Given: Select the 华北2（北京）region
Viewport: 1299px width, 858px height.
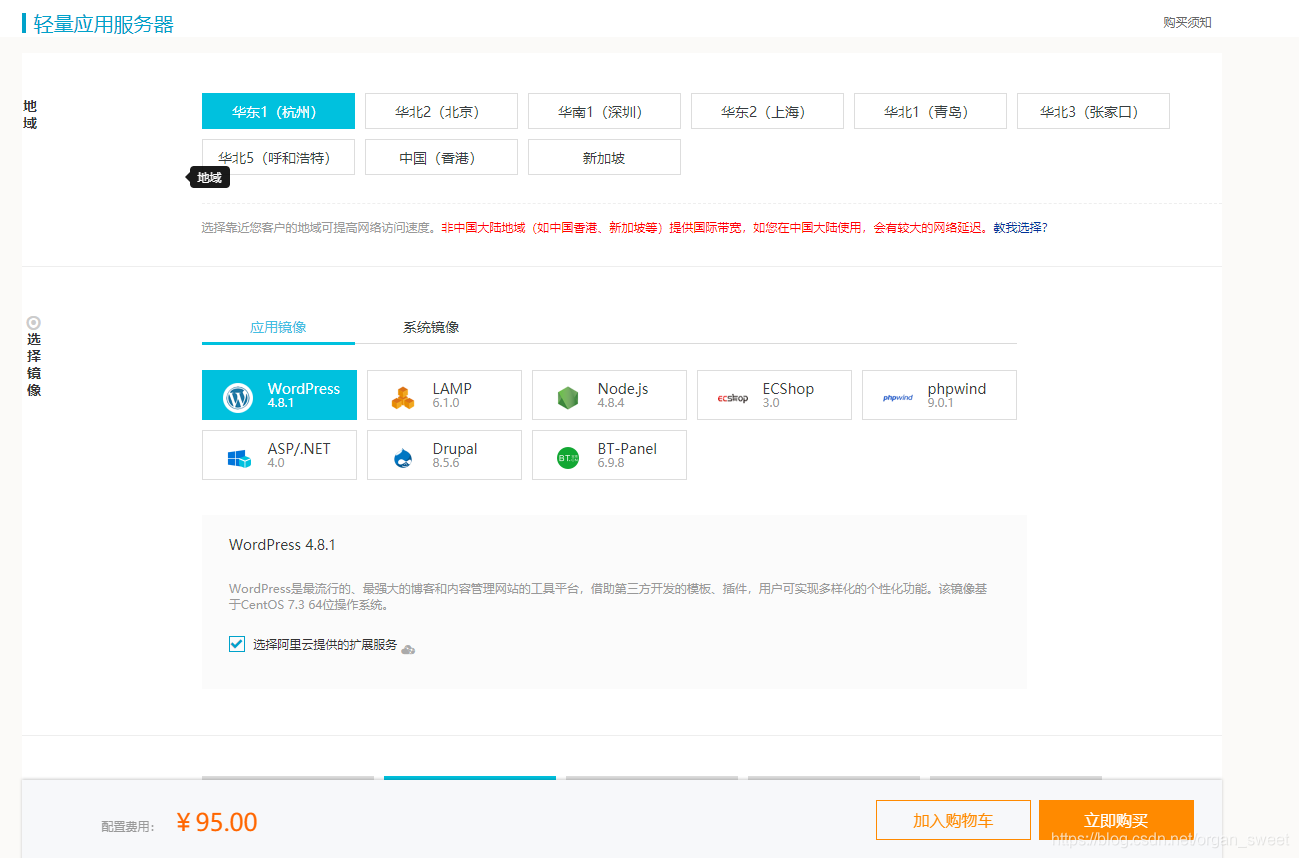Looking at the screenshot, I should click(x=441, y=110).
